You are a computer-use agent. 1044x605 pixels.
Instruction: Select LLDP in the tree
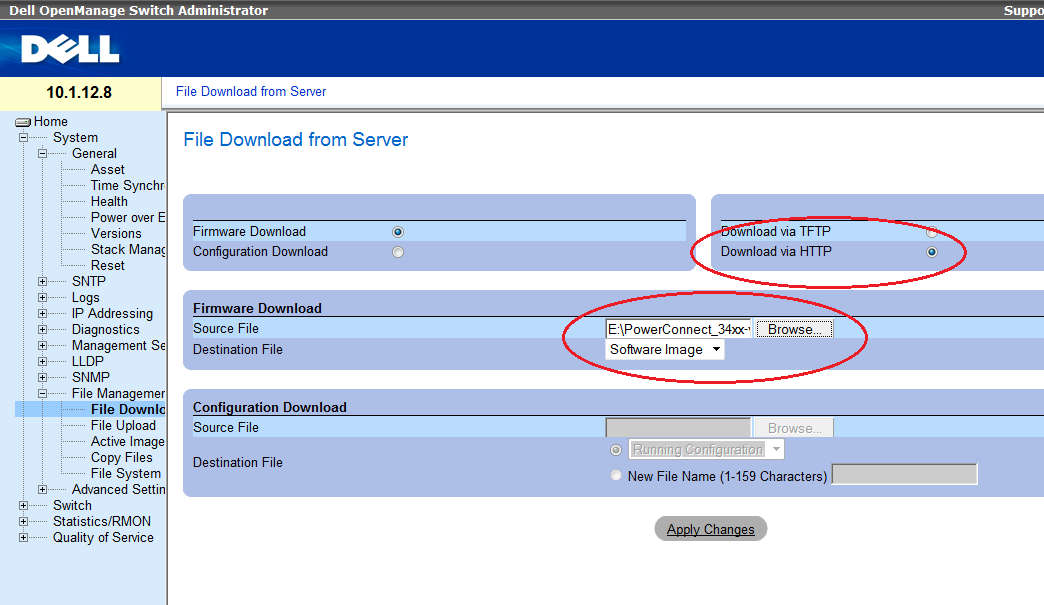coord(88,361)
